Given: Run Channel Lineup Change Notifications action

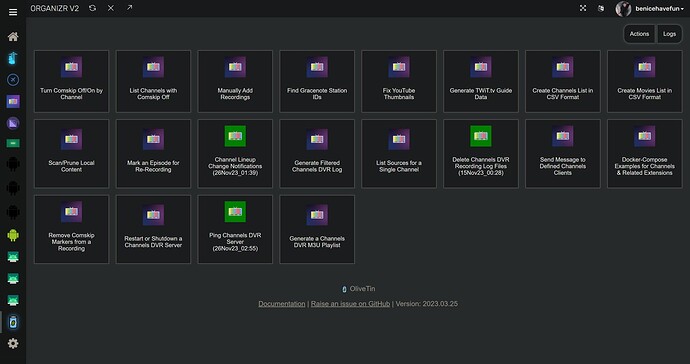Looking at the screenshot, I should pos(235,154).
